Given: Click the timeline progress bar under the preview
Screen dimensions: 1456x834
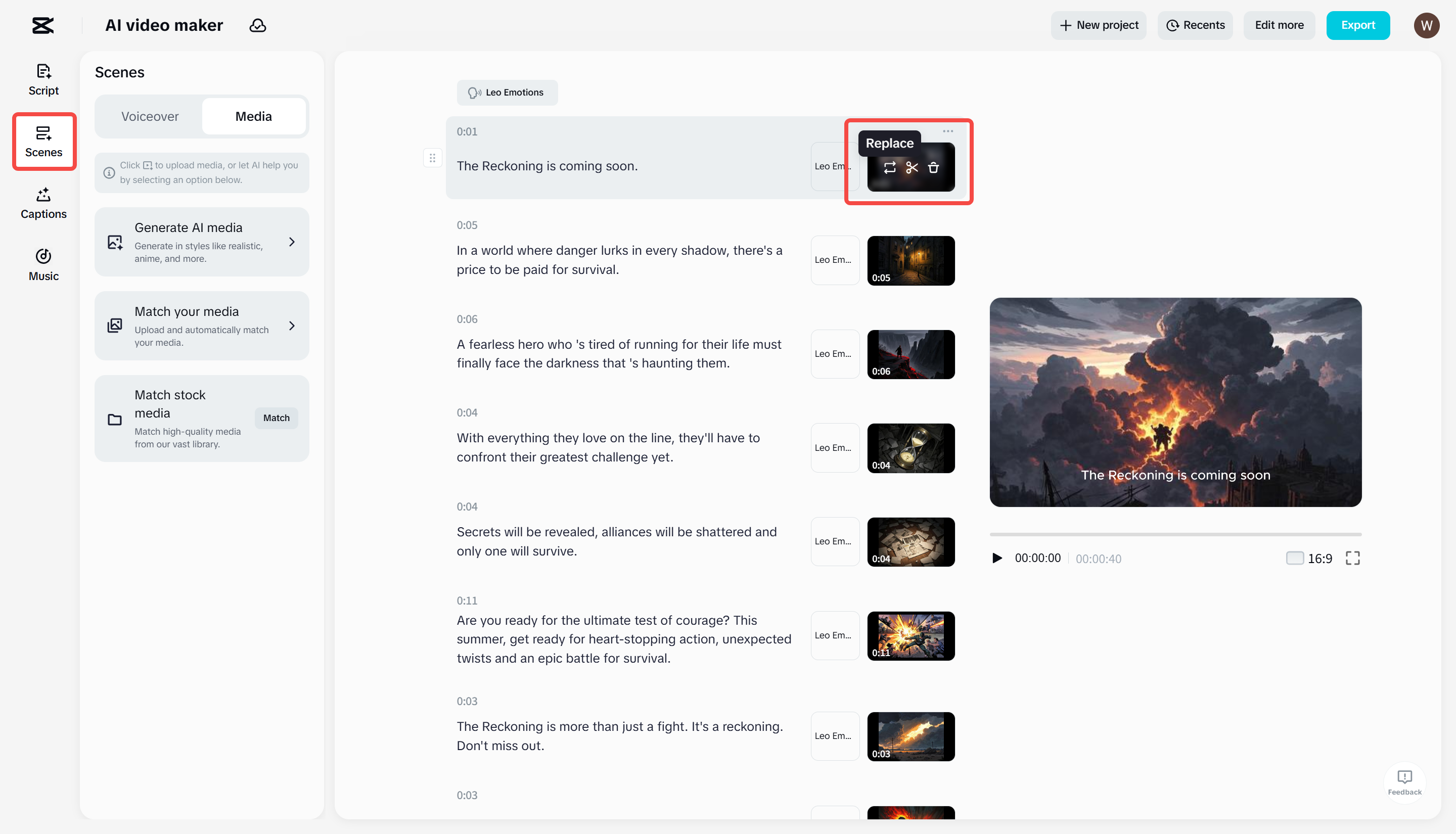Looking at the screenshot, I should pos(1175,533).
